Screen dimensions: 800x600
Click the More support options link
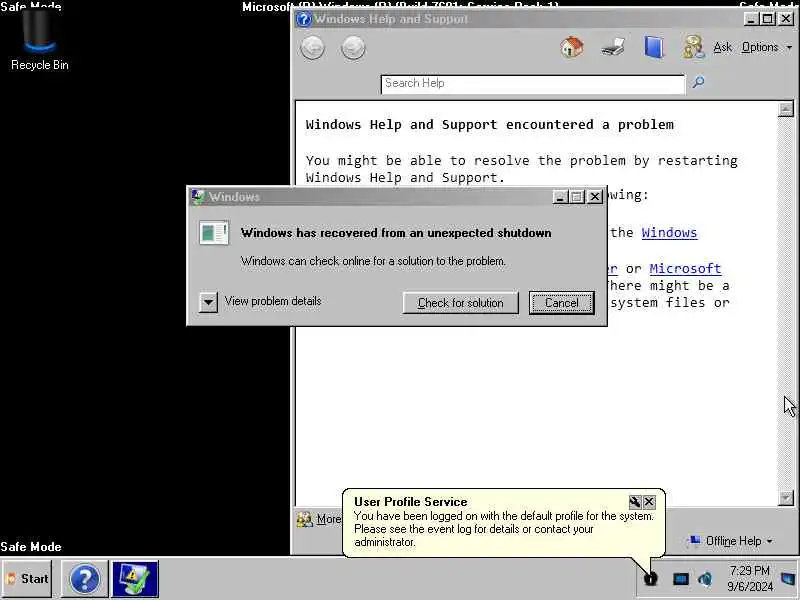point(320,519)
